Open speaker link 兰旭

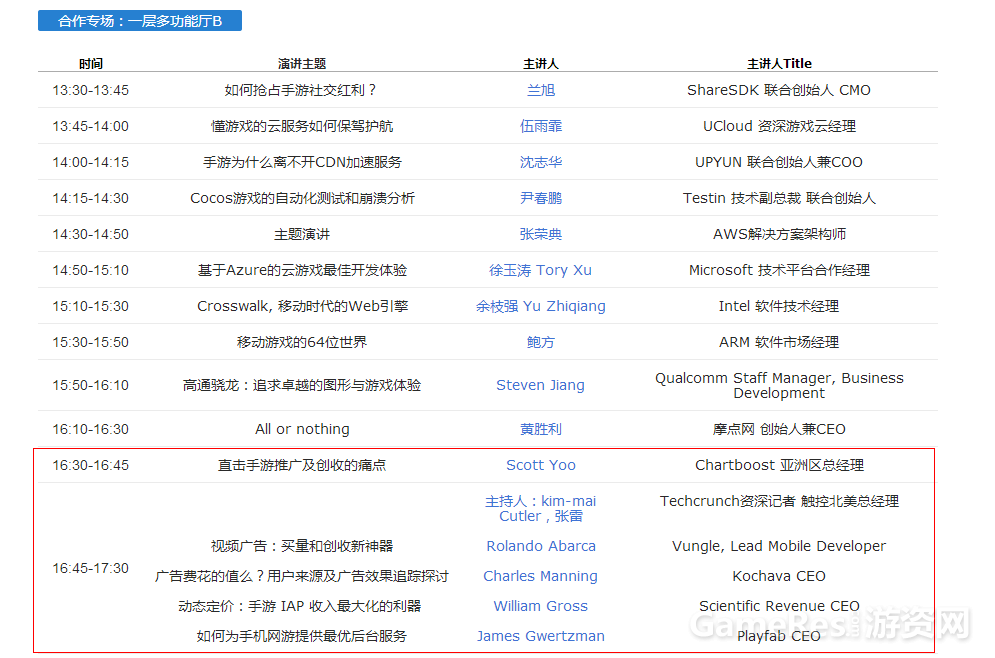[541, 90]
